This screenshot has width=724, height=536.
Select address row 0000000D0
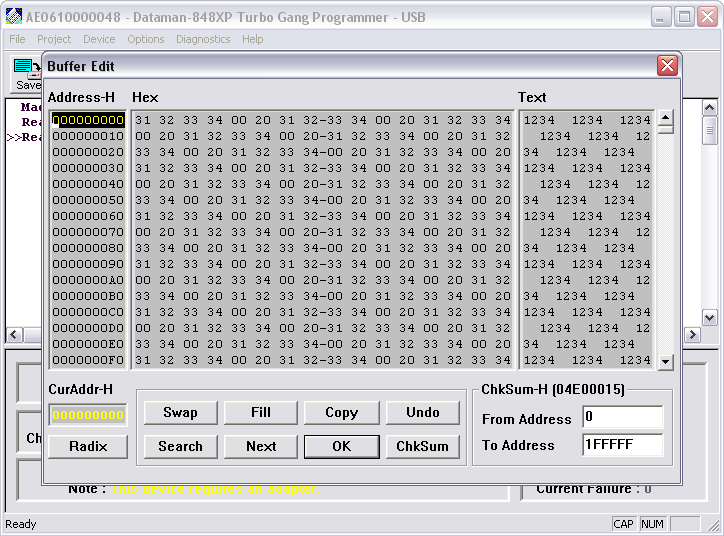pyautogui.click(x=88, y=328)
